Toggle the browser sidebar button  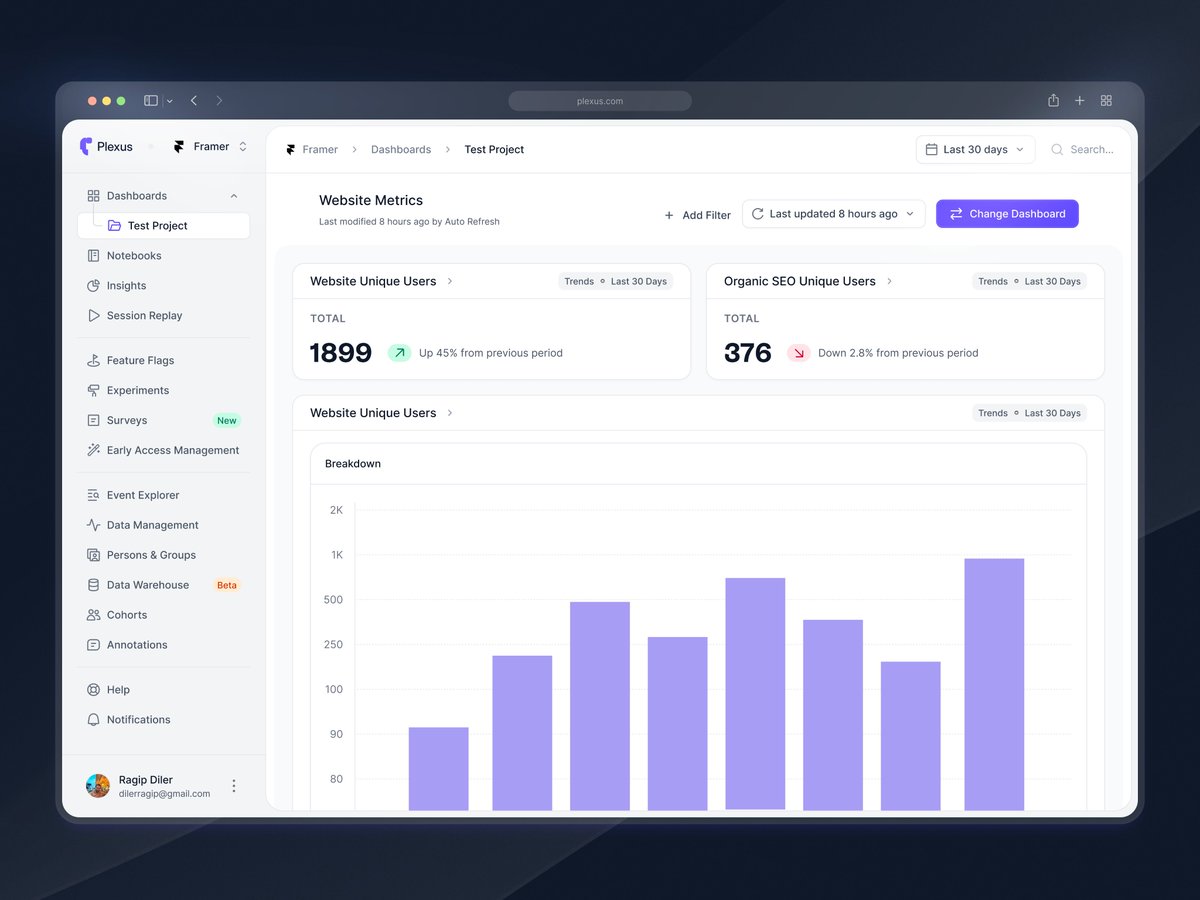[x=151, y=101]
